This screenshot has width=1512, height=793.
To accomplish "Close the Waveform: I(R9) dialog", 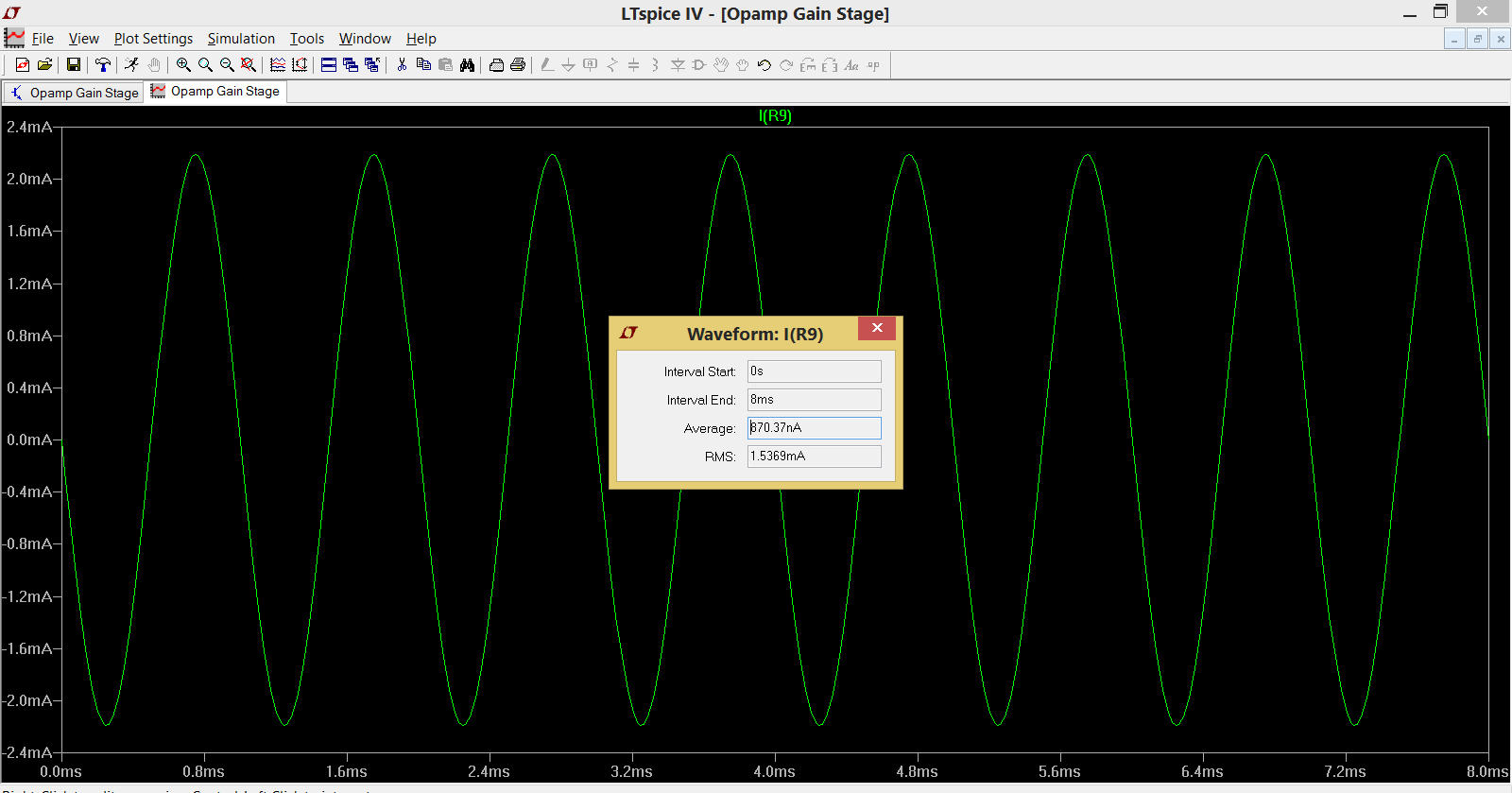I will (877, 328).
